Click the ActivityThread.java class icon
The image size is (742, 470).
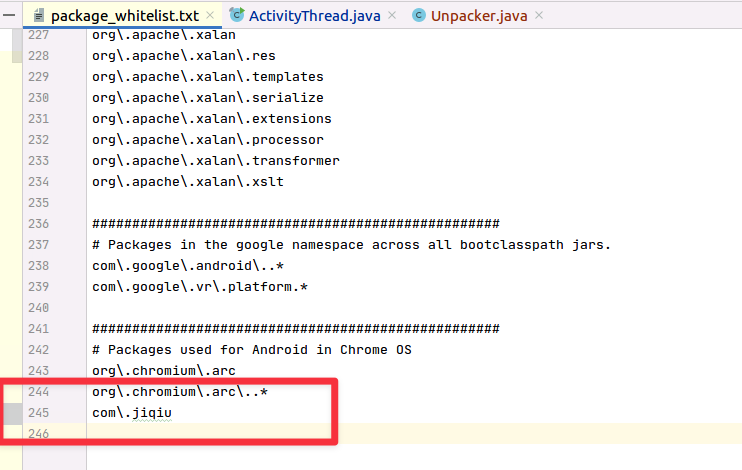point(236,15)
